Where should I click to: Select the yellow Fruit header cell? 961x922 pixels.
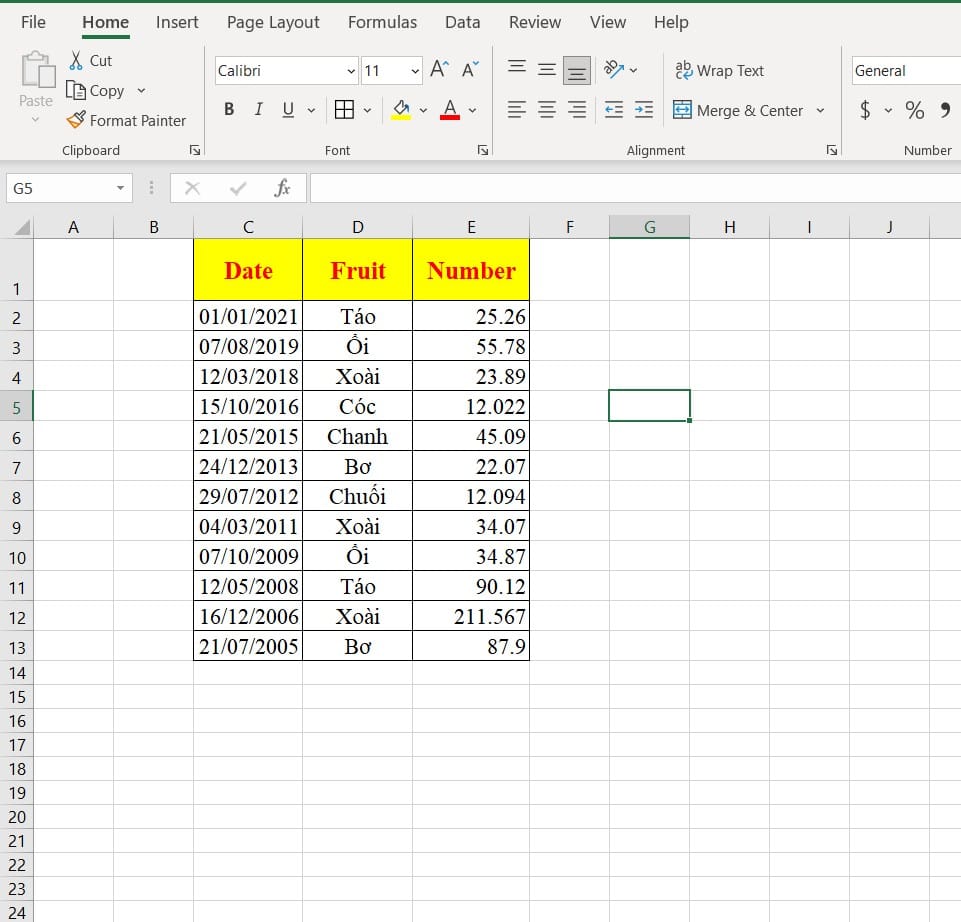coord(357,270)
